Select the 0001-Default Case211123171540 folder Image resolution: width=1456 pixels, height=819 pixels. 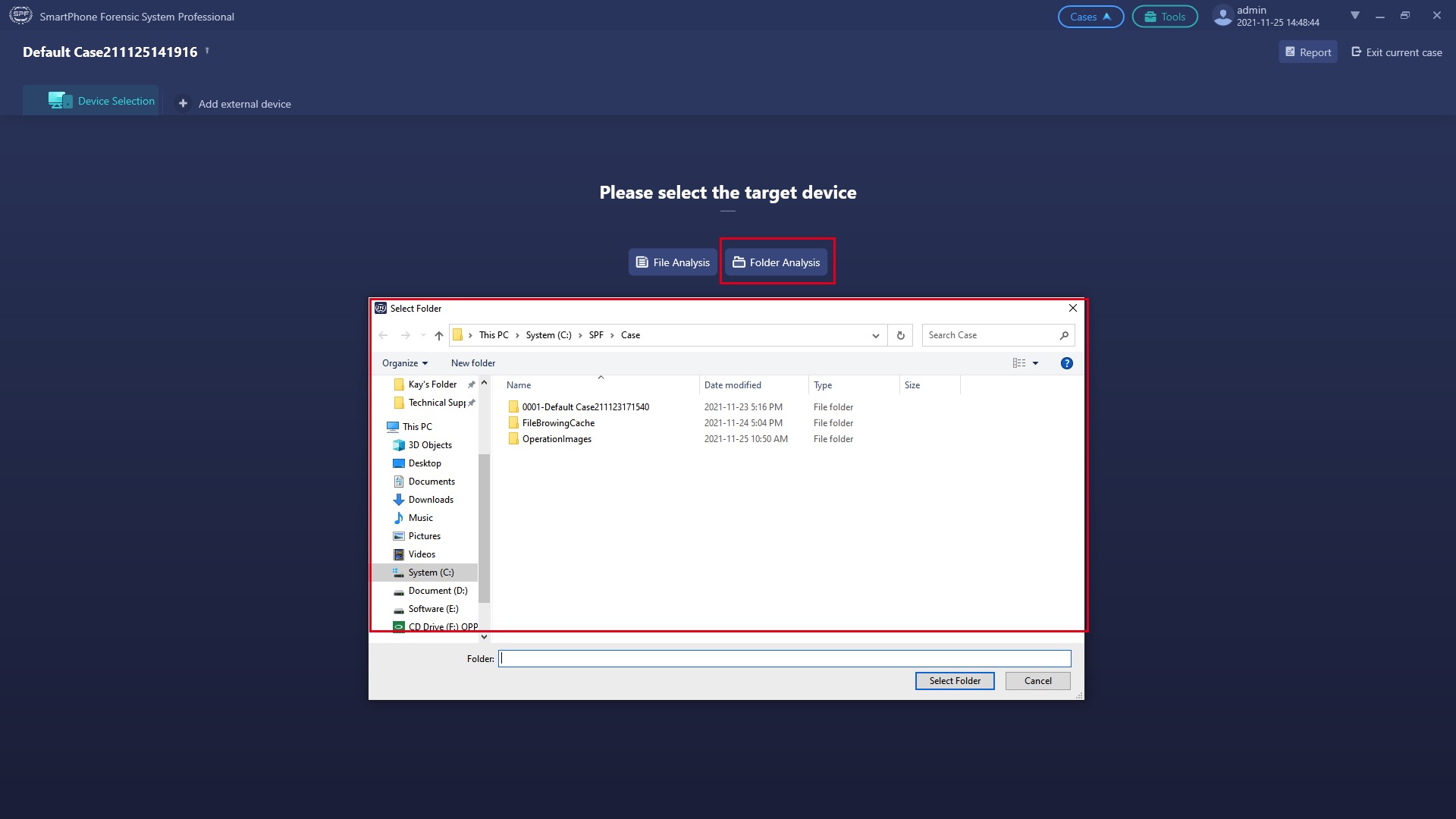coord(585,406)
